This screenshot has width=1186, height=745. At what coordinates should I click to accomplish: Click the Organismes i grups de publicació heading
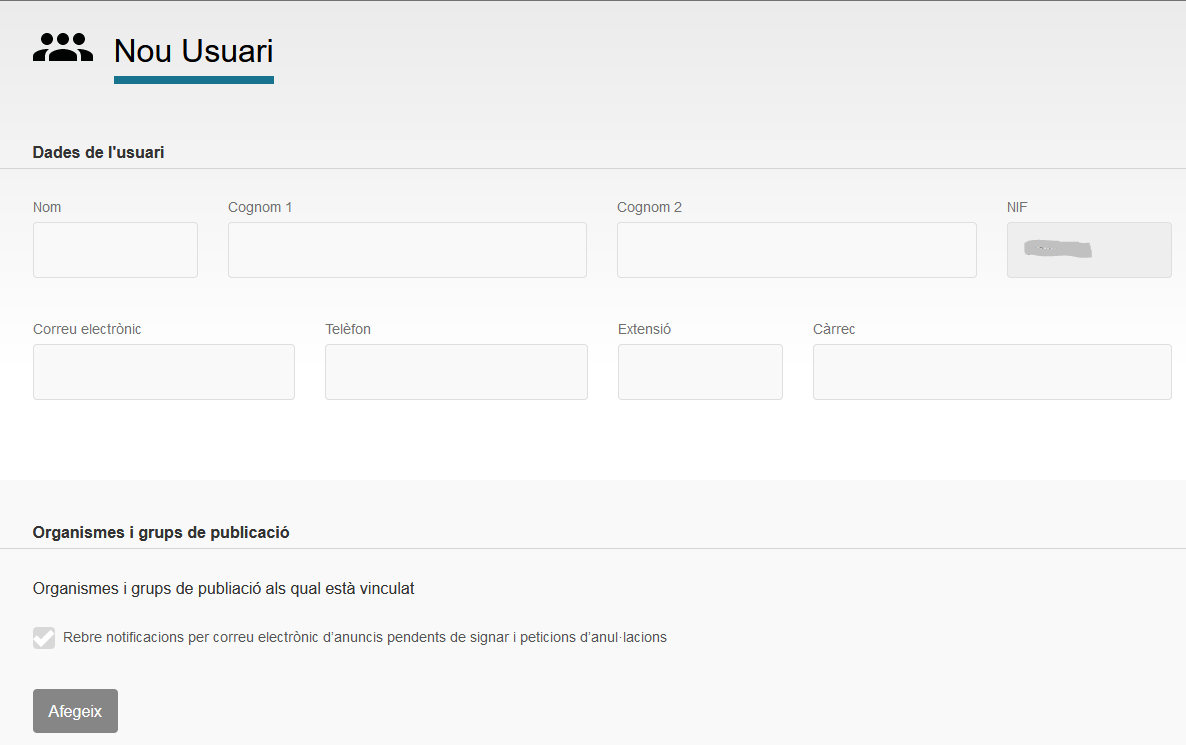[x=161, y=532]
